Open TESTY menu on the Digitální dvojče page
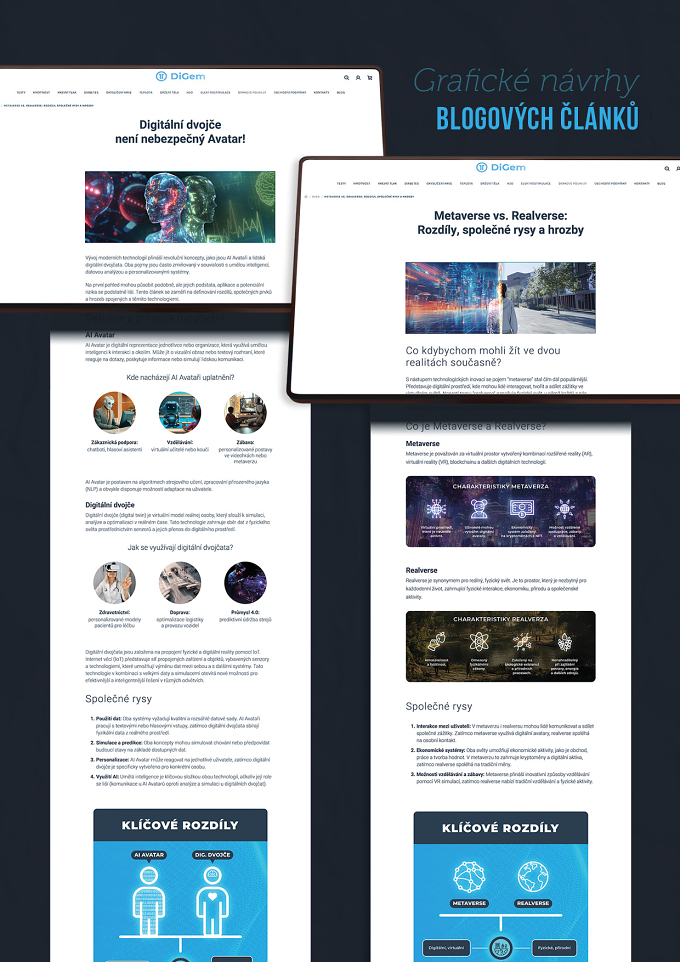The image size is (680, 962). pyautogui.click(x=21, y=93)
